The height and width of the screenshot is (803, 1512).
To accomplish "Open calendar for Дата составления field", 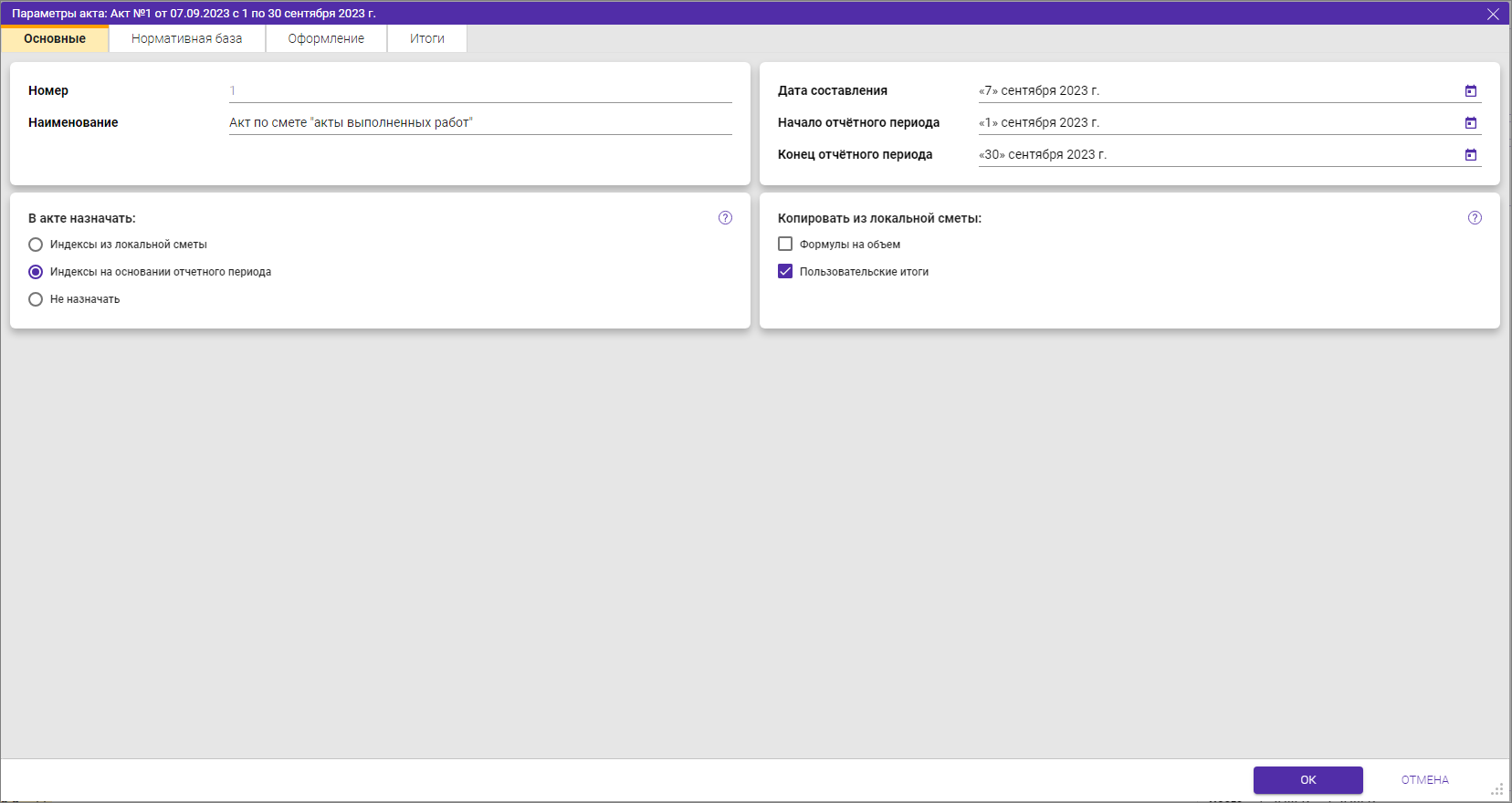I will (x=1470, y=91).
